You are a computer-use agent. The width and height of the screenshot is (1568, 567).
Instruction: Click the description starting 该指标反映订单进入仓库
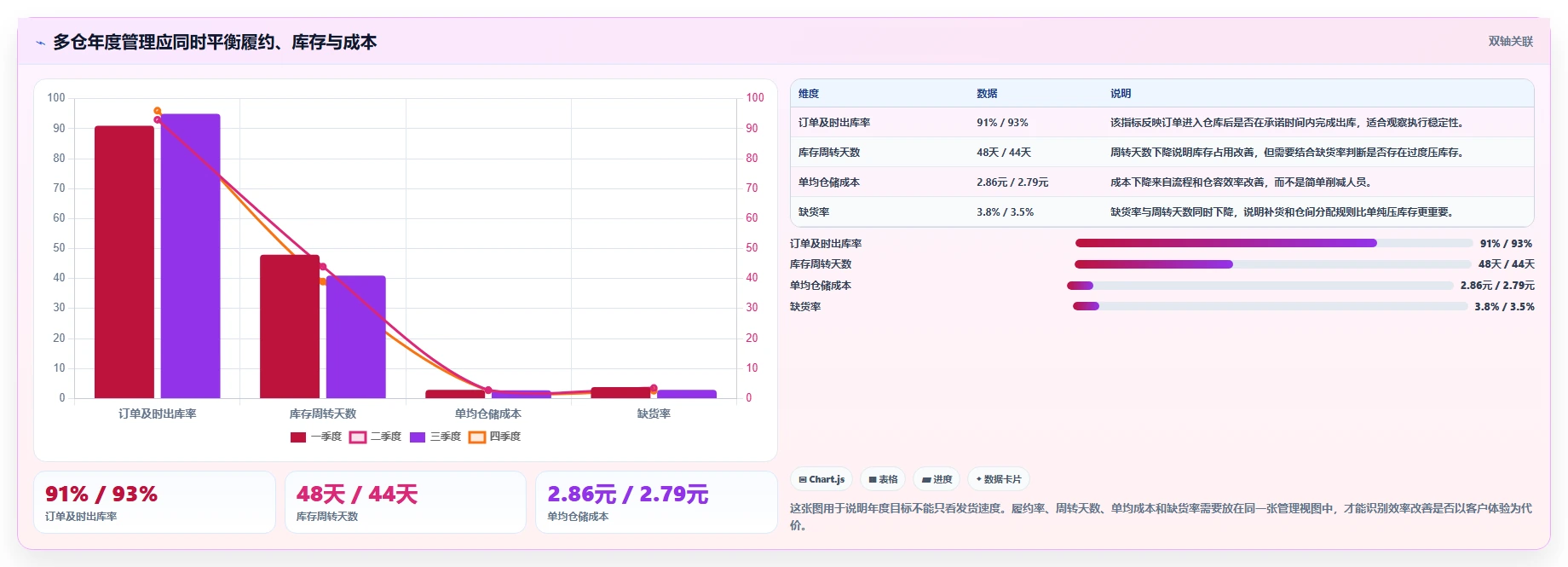pos(1288,123)
